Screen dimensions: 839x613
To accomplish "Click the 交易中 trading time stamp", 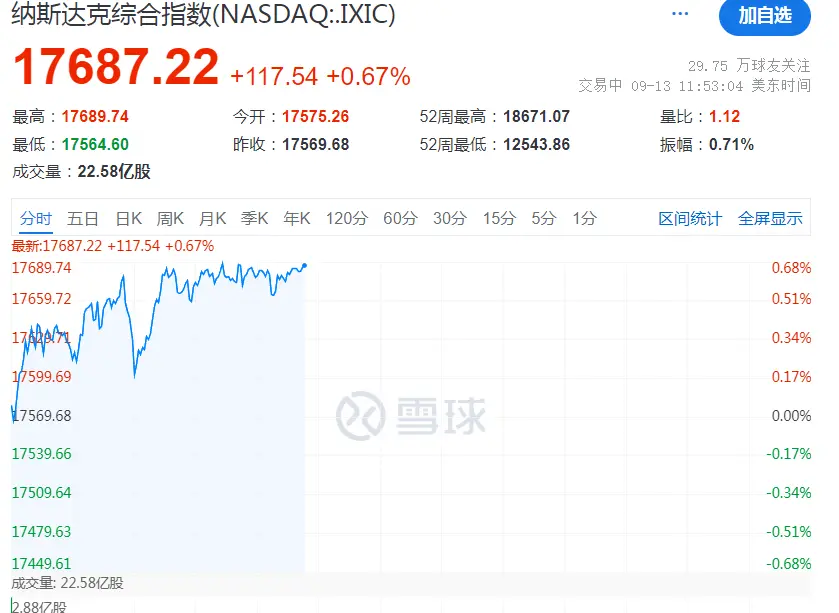I will click(695, 86).
